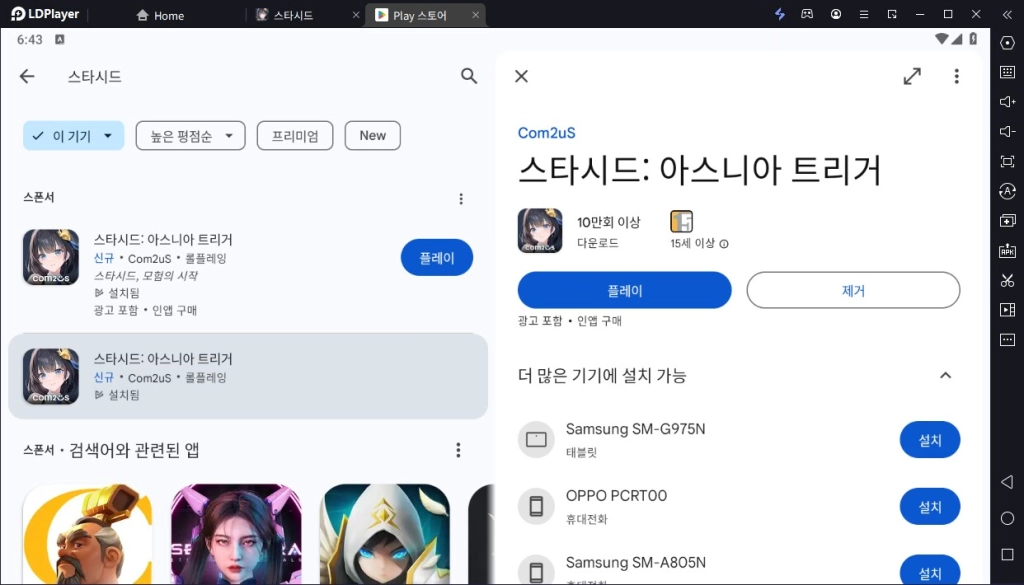Close the Play 스토어 tab
Screen dimensions: 1024x585
tap(475, 15)
